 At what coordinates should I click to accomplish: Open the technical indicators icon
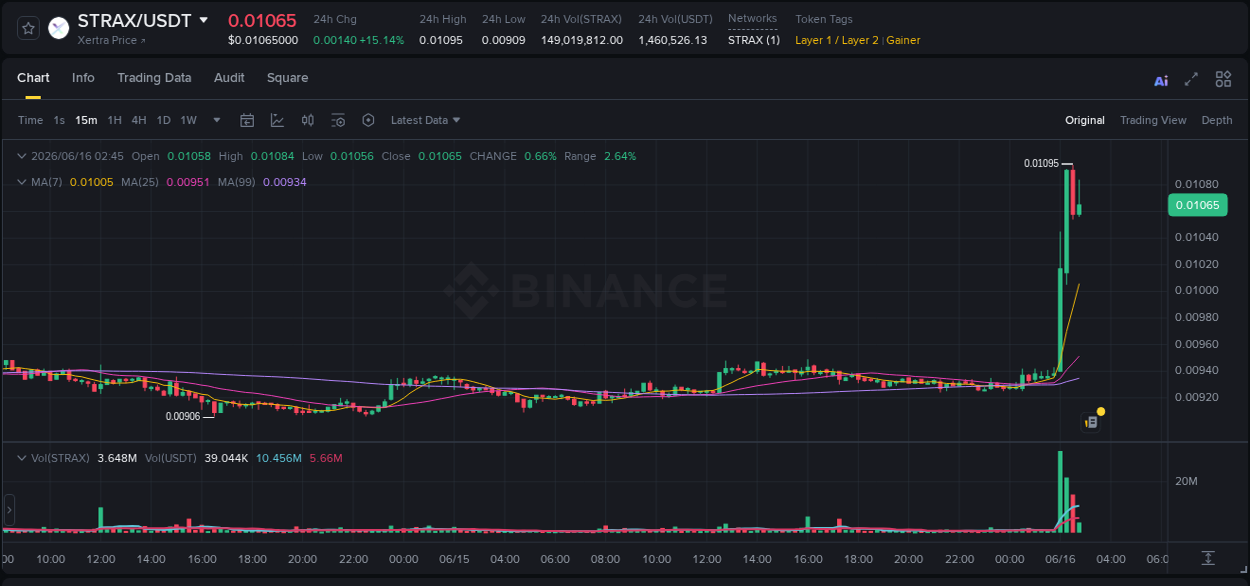(277, 120)
